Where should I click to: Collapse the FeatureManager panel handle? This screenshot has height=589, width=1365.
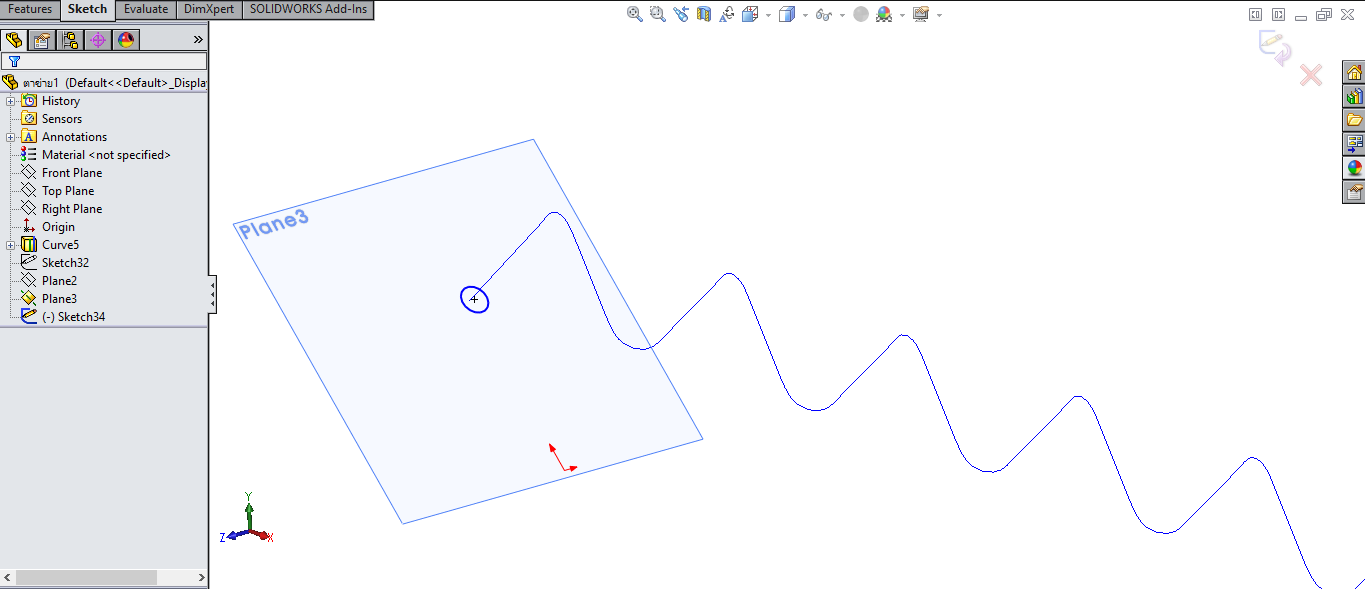(x=213, y=295)
